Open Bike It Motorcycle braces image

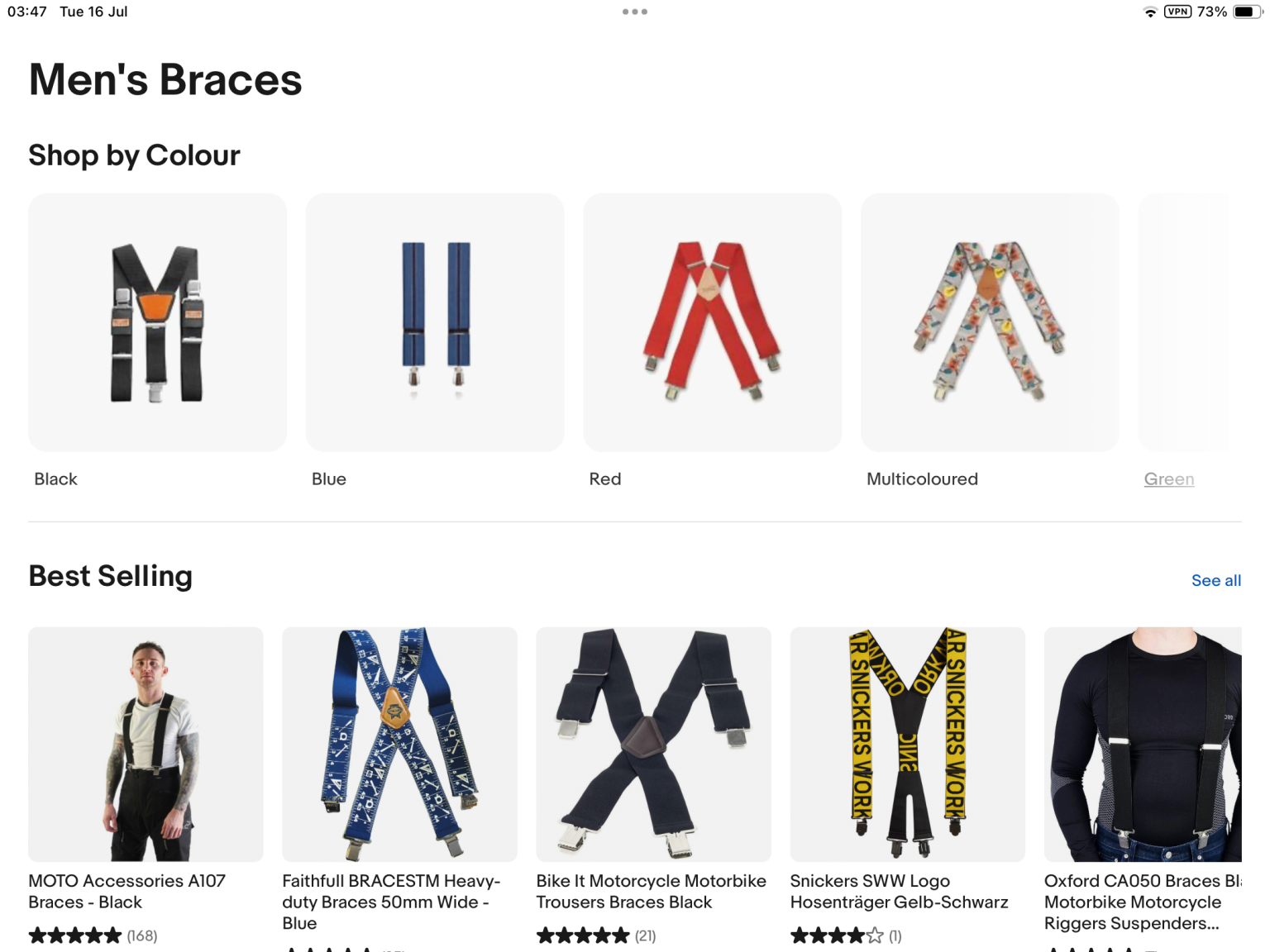click(x=653, y=744)
